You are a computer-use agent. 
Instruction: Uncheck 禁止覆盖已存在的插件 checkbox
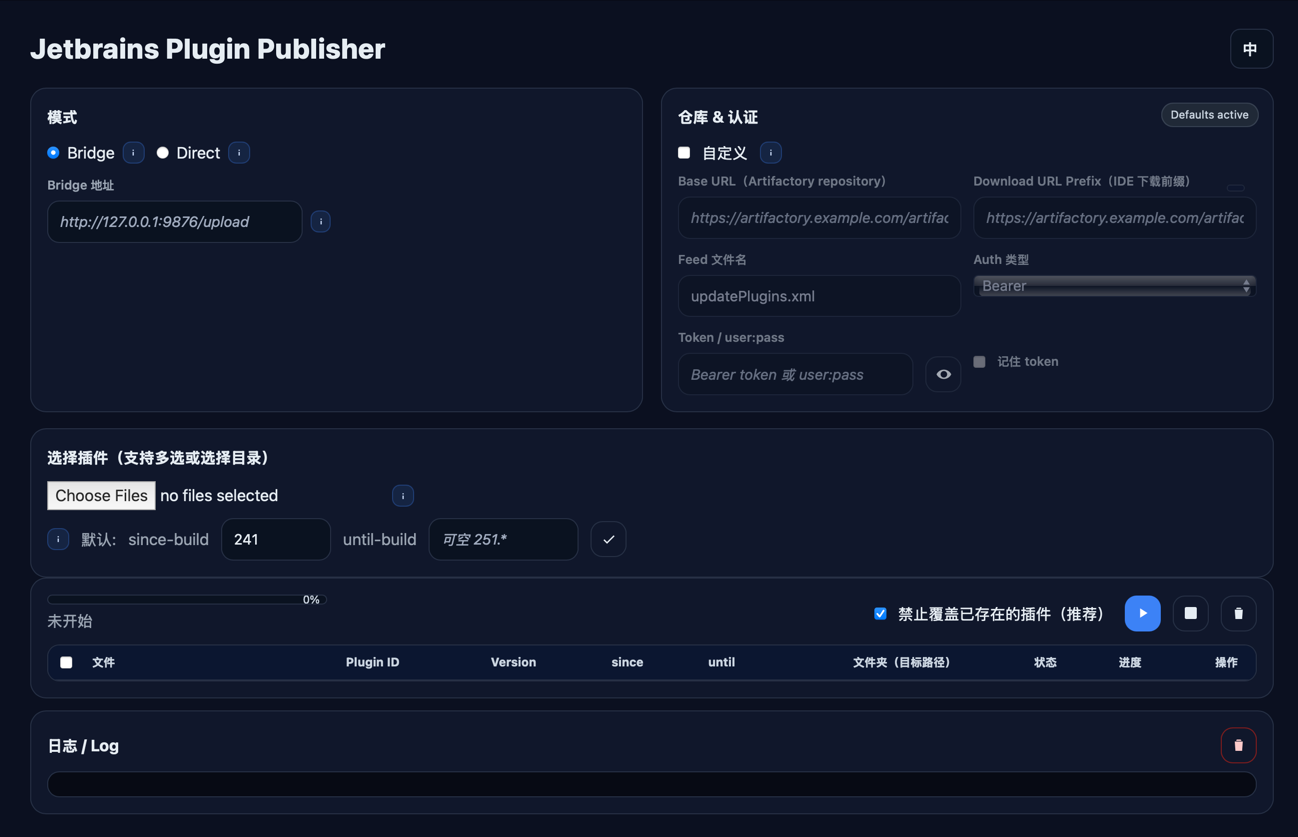pos(880,614)
